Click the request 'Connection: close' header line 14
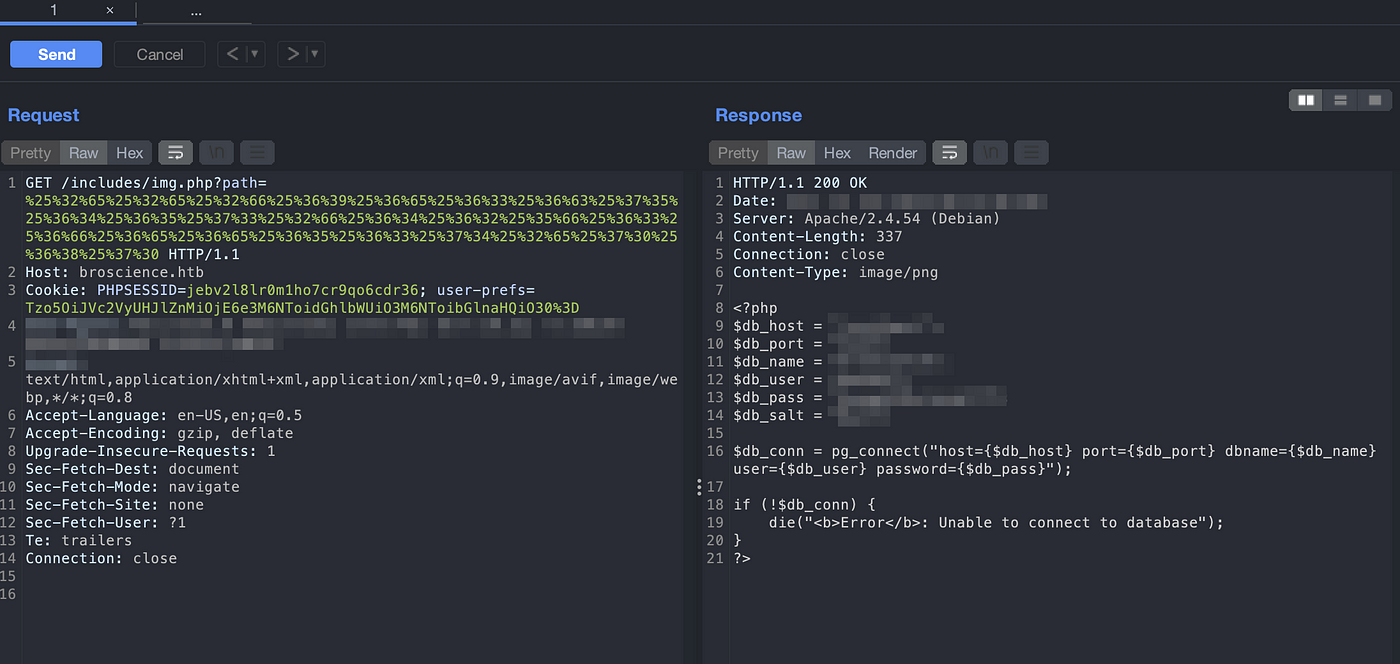This screenshot has width=1400, height=664. 101,559
